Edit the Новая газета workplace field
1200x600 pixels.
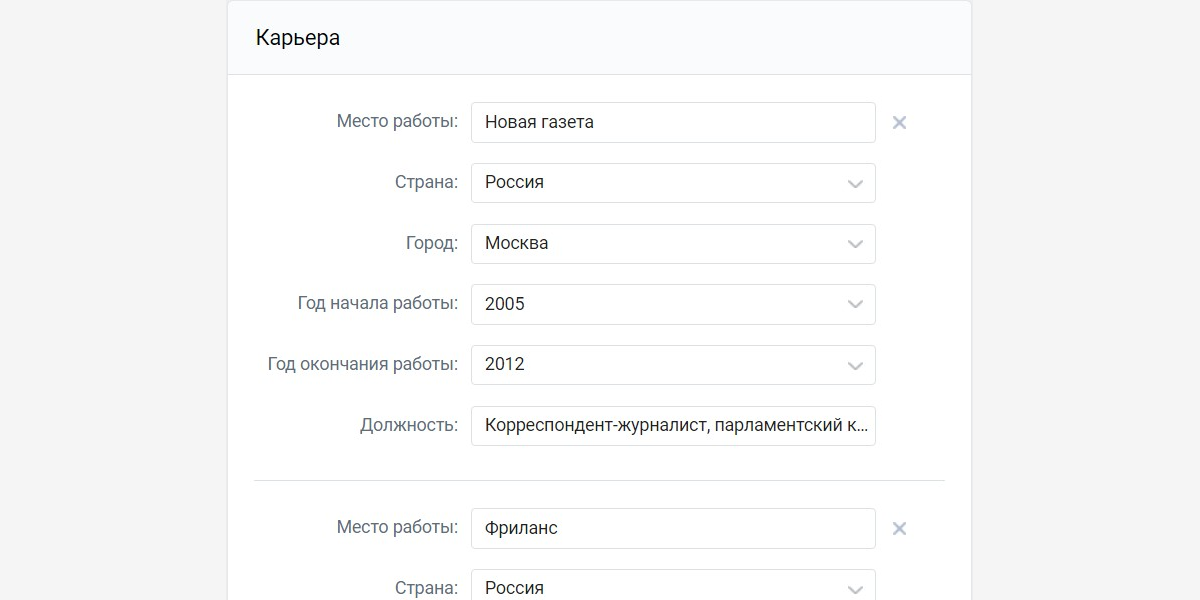(672, 122)
